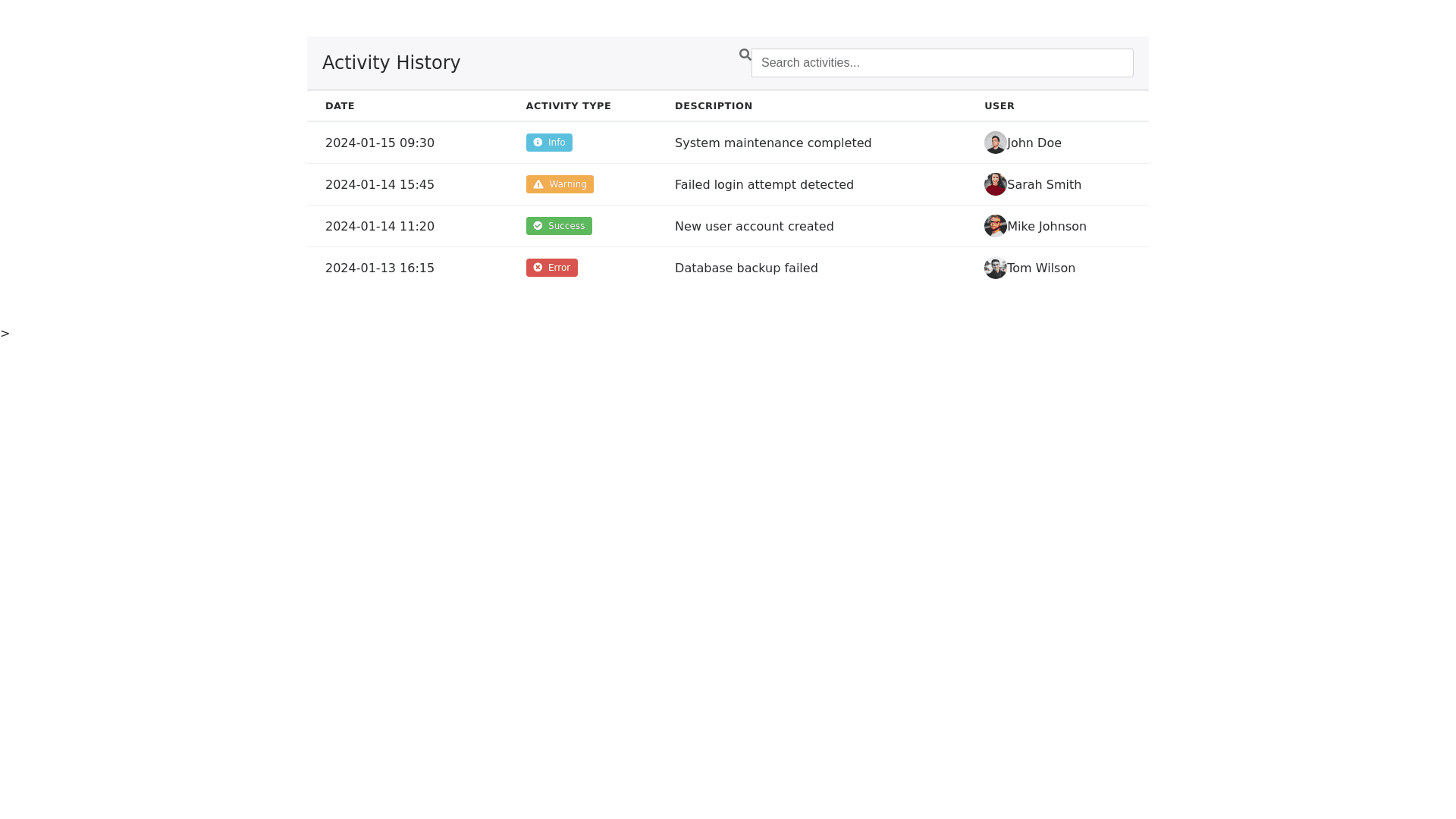
Task: Open the New user account created entry
Action: tap(754, 227)
